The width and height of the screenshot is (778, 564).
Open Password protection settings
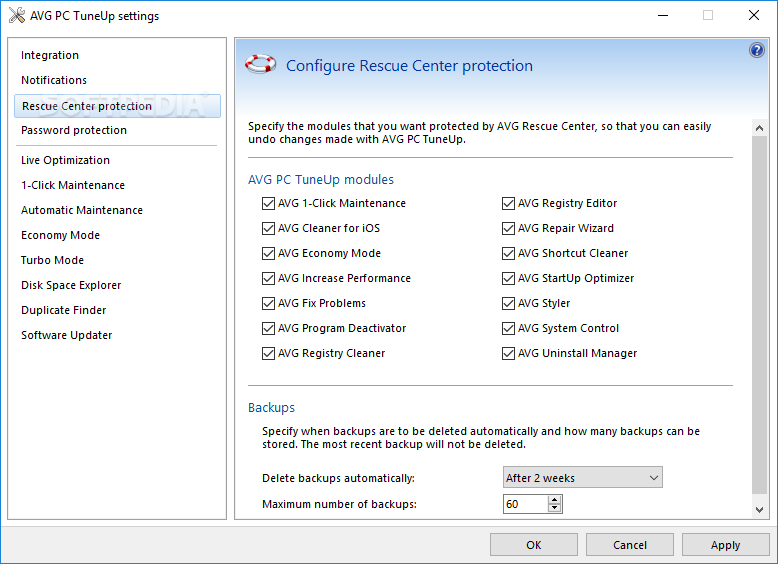[74, 130]
